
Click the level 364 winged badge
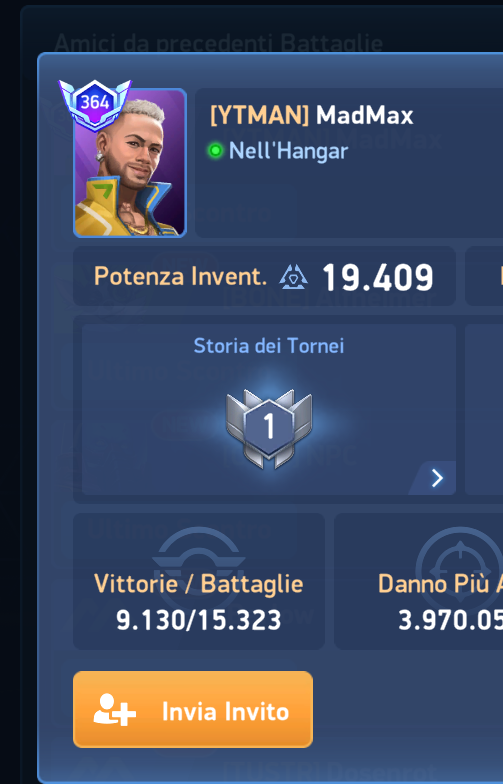95,104
